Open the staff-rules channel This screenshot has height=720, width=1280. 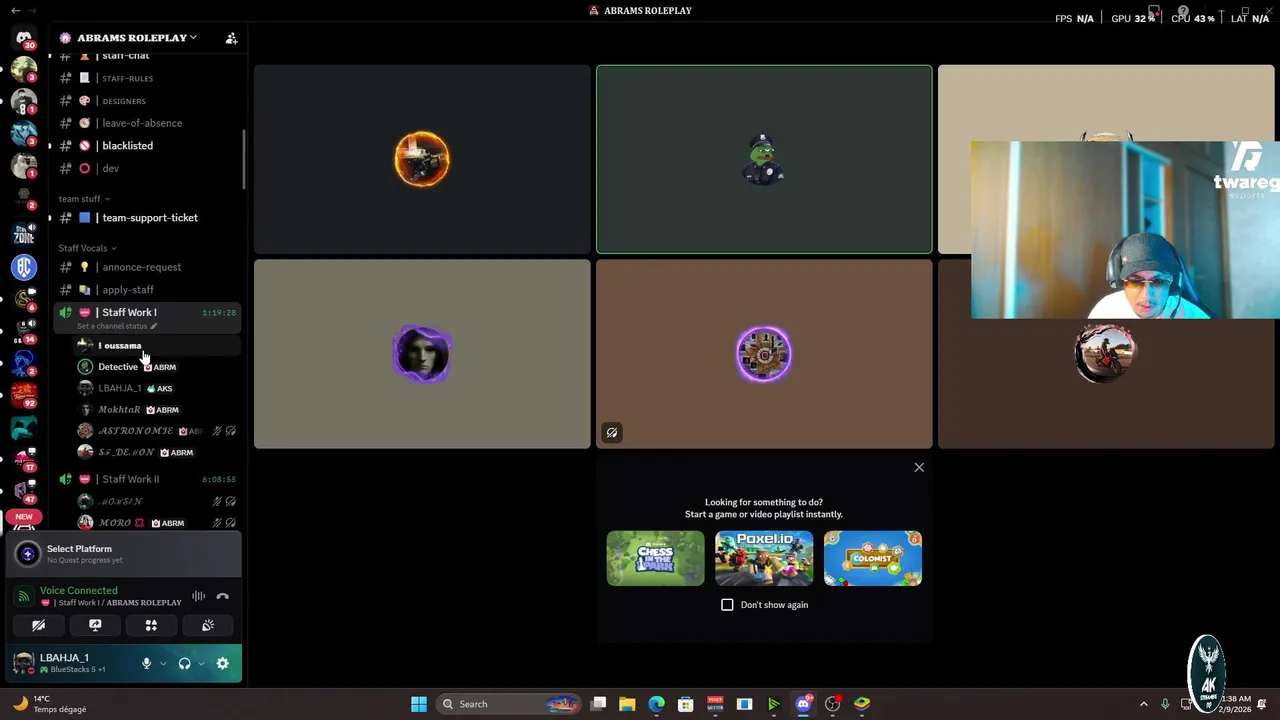point(147,78)
